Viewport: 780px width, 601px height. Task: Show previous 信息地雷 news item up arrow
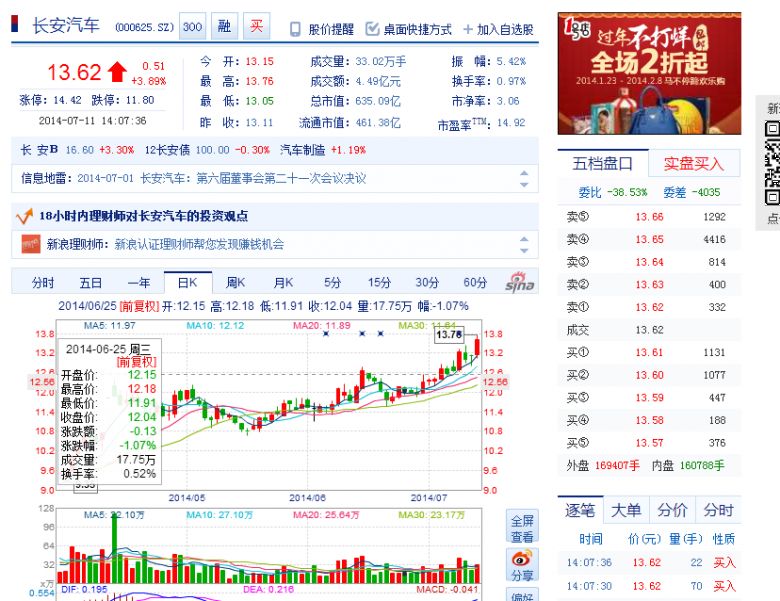coord(524,173)
